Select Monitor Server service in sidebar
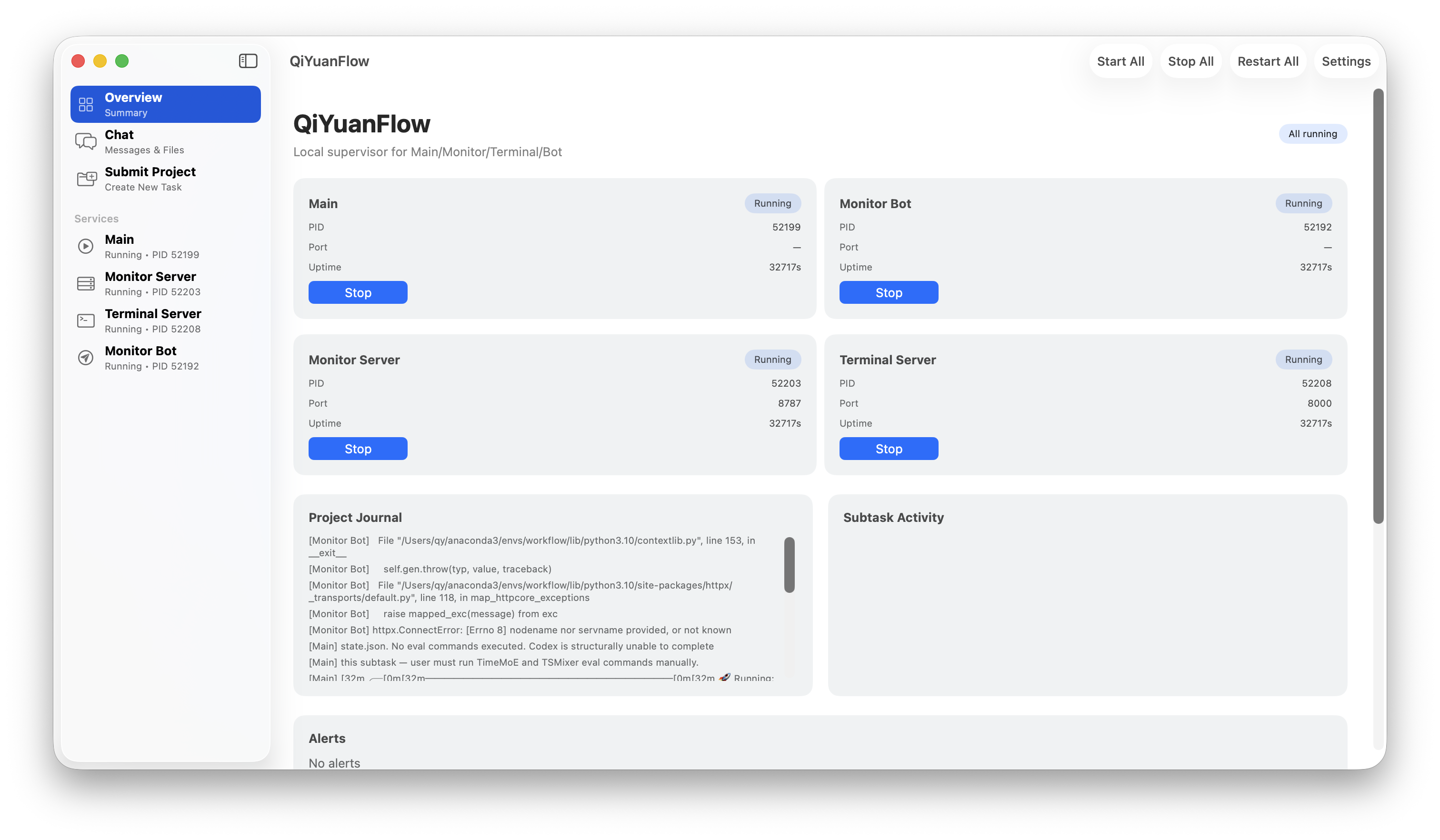The image size is (1440, 840). coord(166,283)
